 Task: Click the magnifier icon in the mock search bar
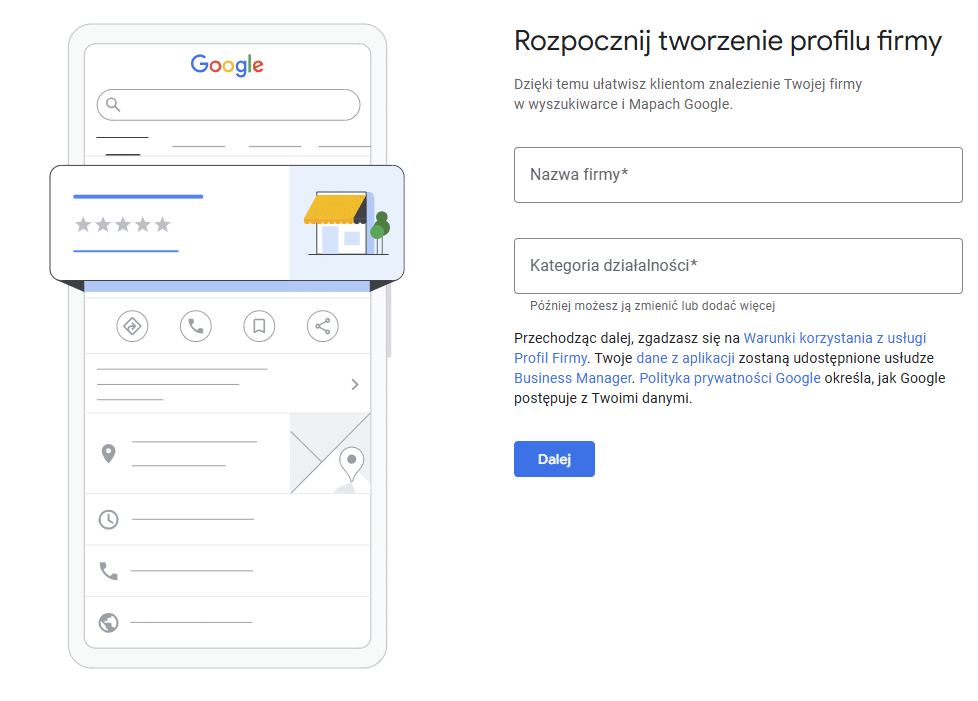114,104
